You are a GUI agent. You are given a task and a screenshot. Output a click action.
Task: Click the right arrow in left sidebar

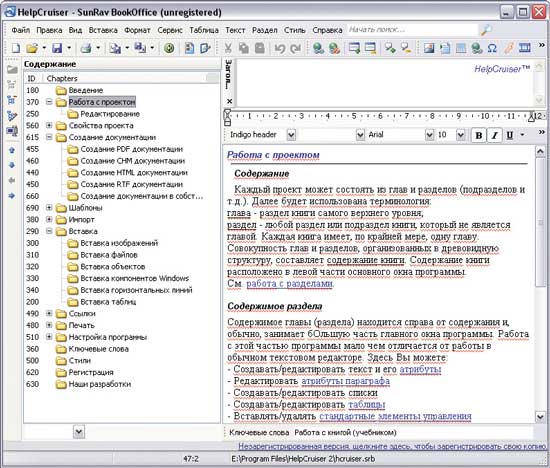pos(12,195)
